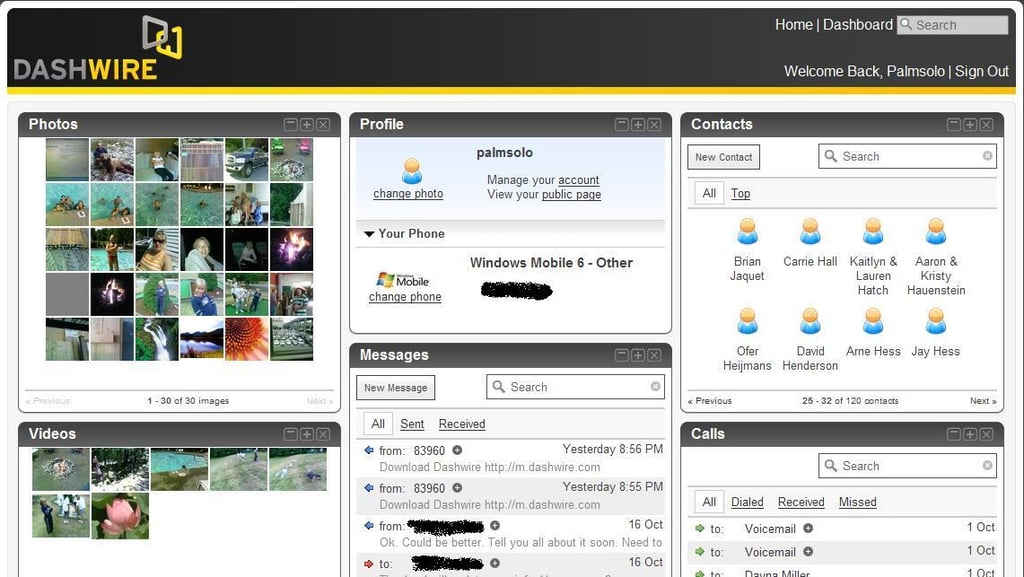
Task: Open the pink lotus flower video
Action: 120,516
